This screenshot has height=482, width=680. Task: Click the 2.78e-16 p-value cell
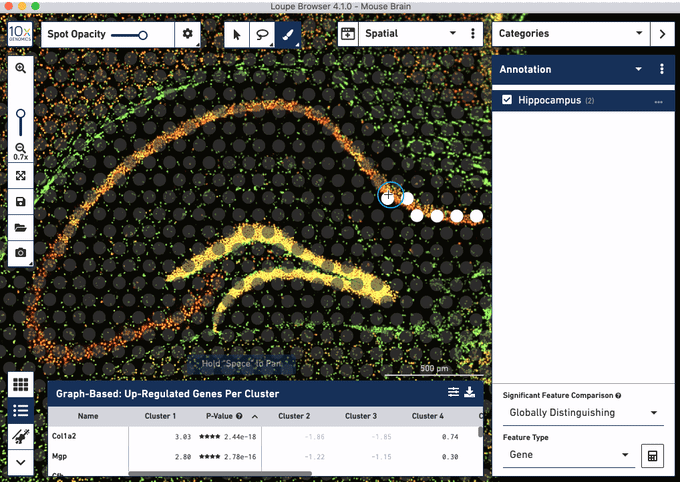pyautogui.click(x=240, y=456)
